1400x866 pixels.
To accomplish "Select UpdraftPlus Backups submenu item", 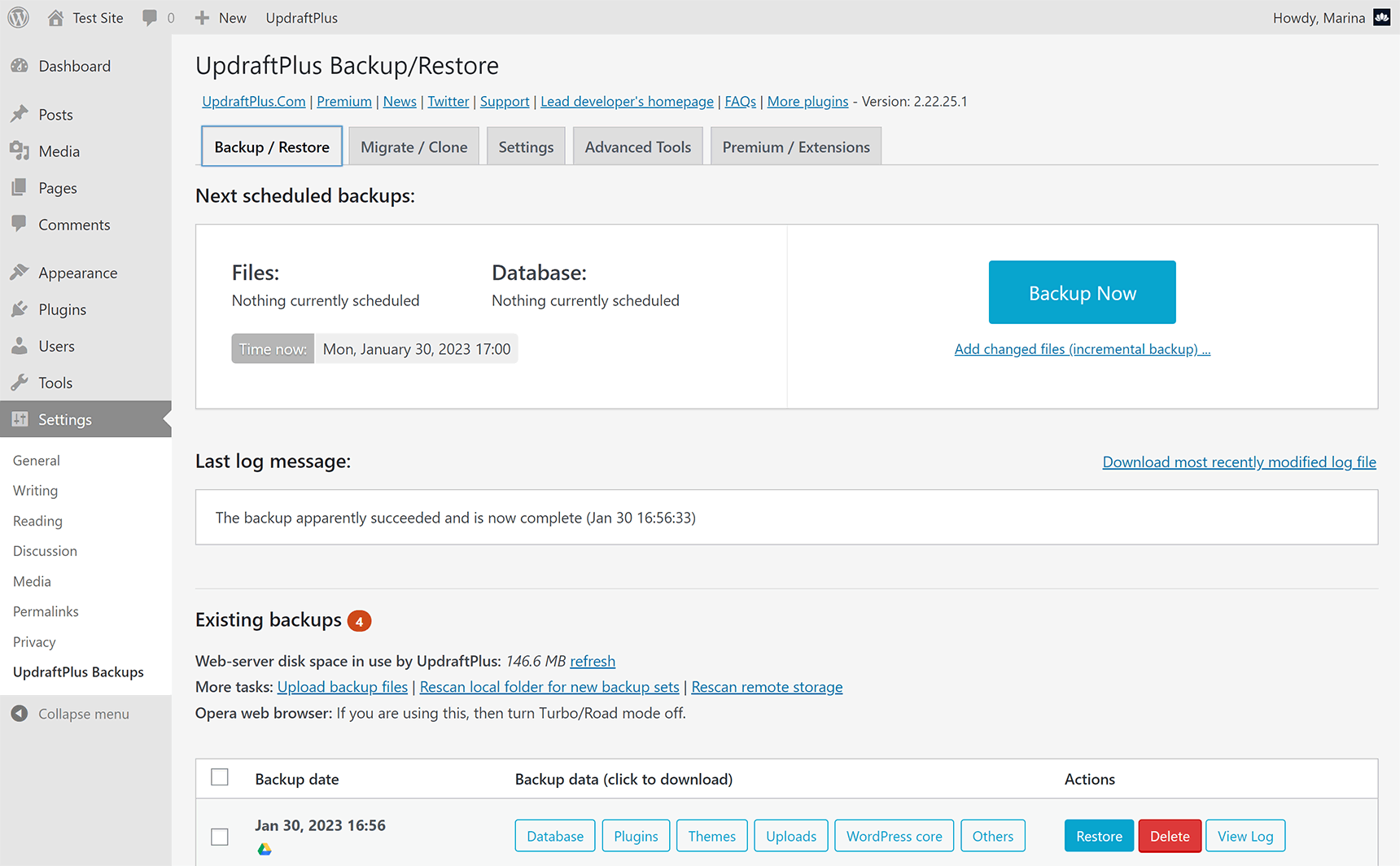I will click(78, 671).
